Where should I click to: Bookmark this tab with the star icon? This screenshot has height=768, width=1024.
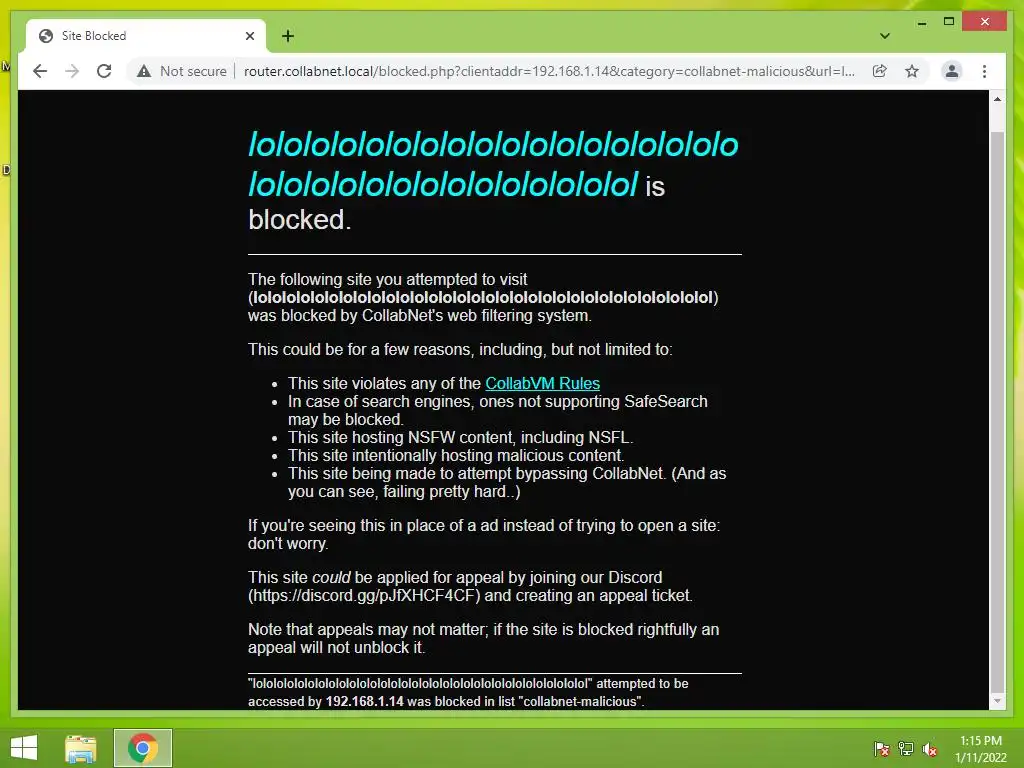click(x=912, y=71)
